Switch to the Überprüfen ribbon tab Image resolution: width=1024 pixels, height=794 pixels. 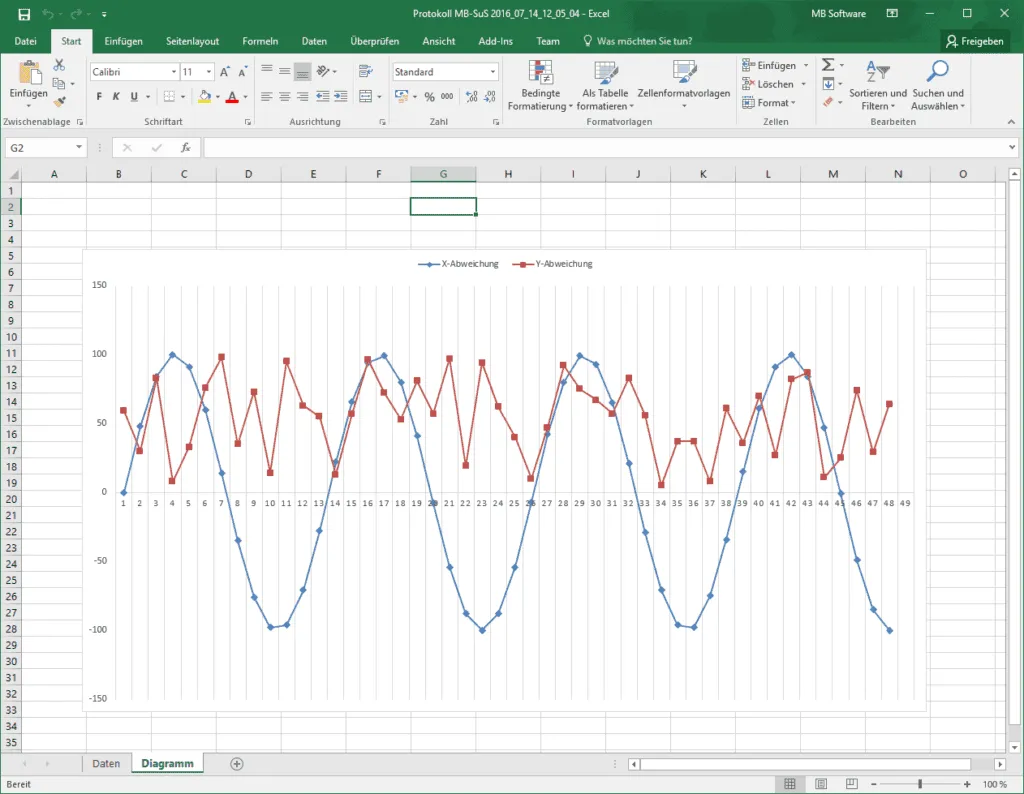pos(374,41)
